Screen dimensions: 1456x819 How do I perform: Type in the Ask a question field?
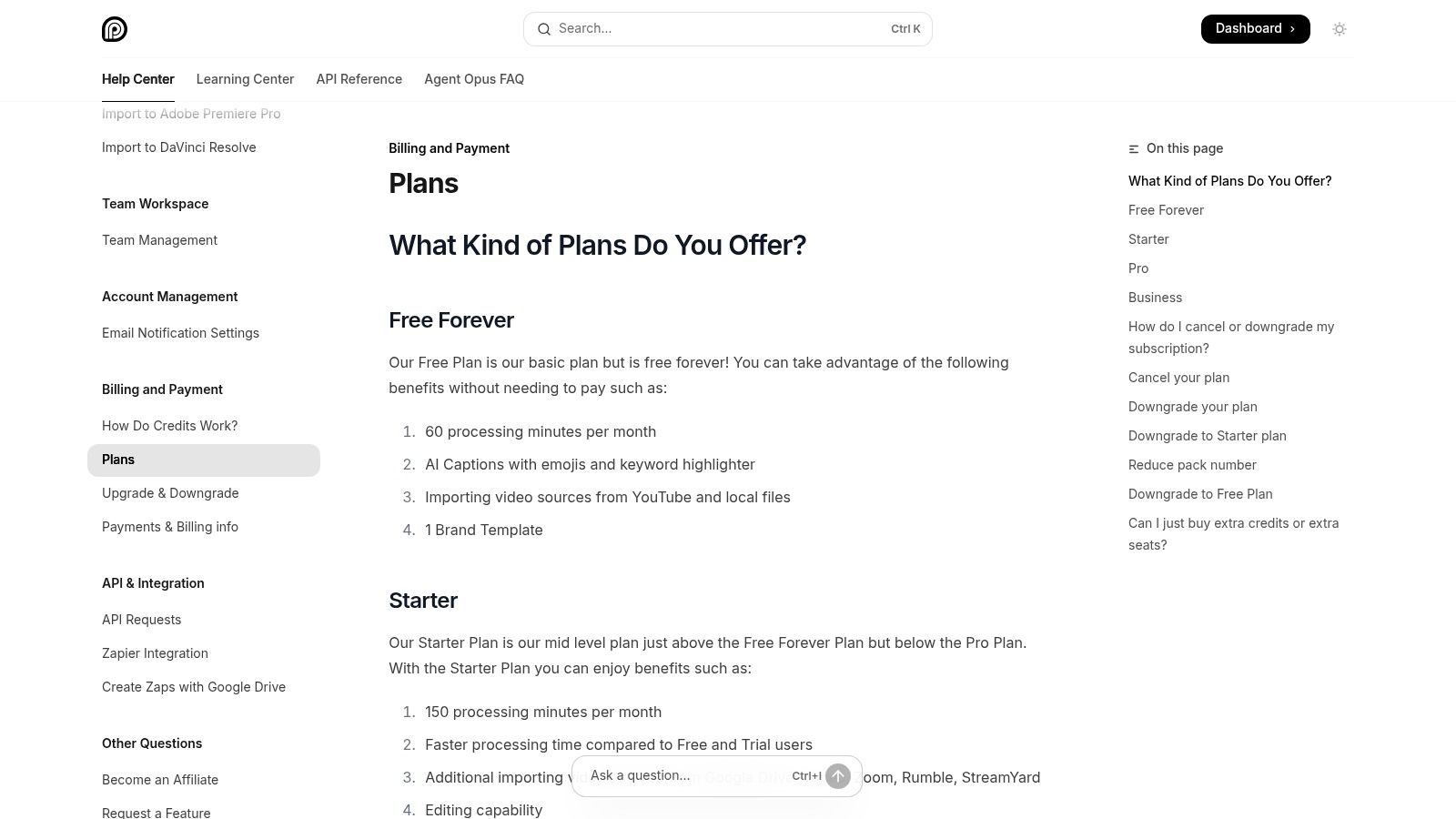coord(682,776)
